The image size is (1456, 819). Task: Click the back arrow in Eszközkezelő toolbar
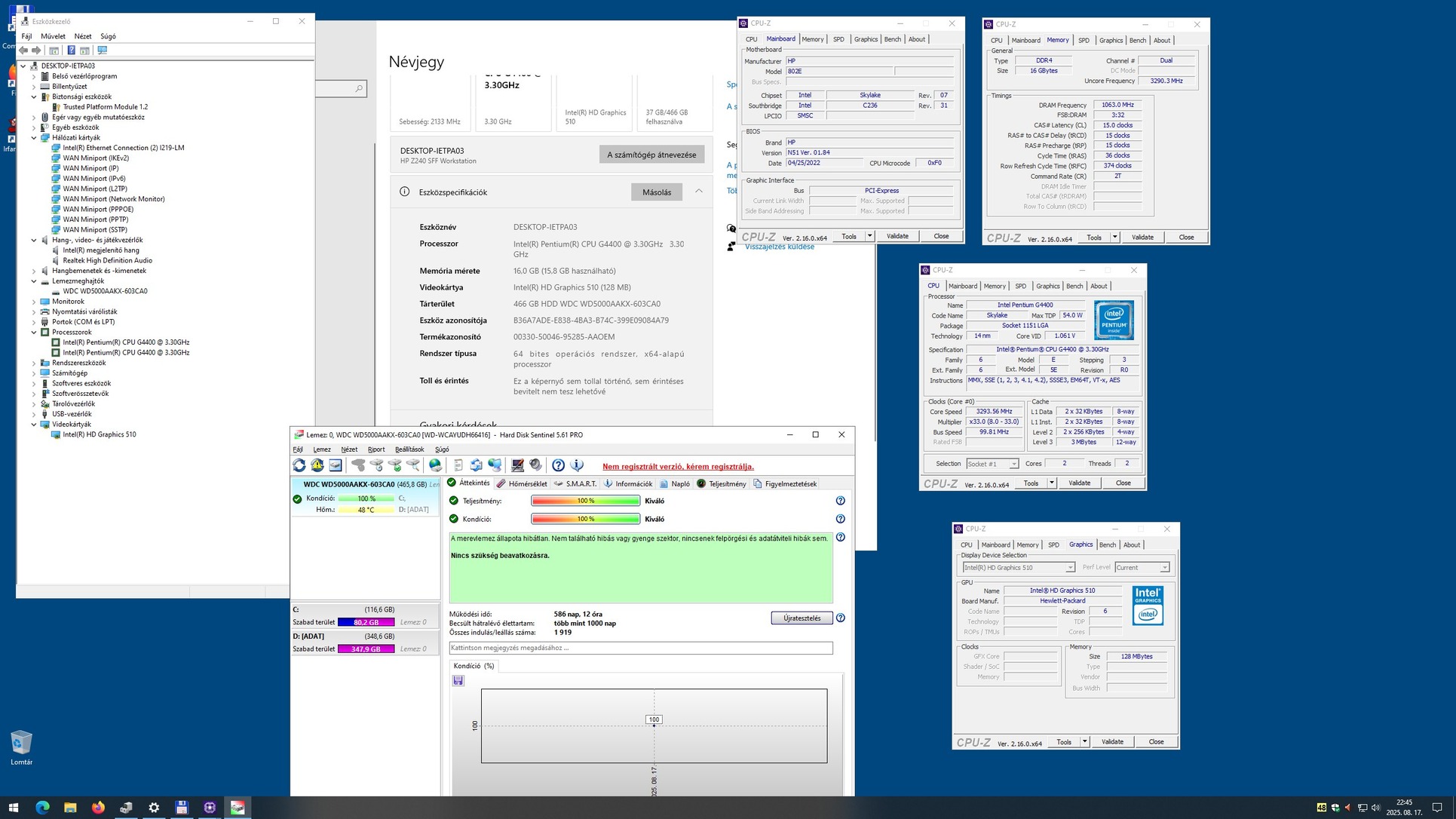(23, 51)
